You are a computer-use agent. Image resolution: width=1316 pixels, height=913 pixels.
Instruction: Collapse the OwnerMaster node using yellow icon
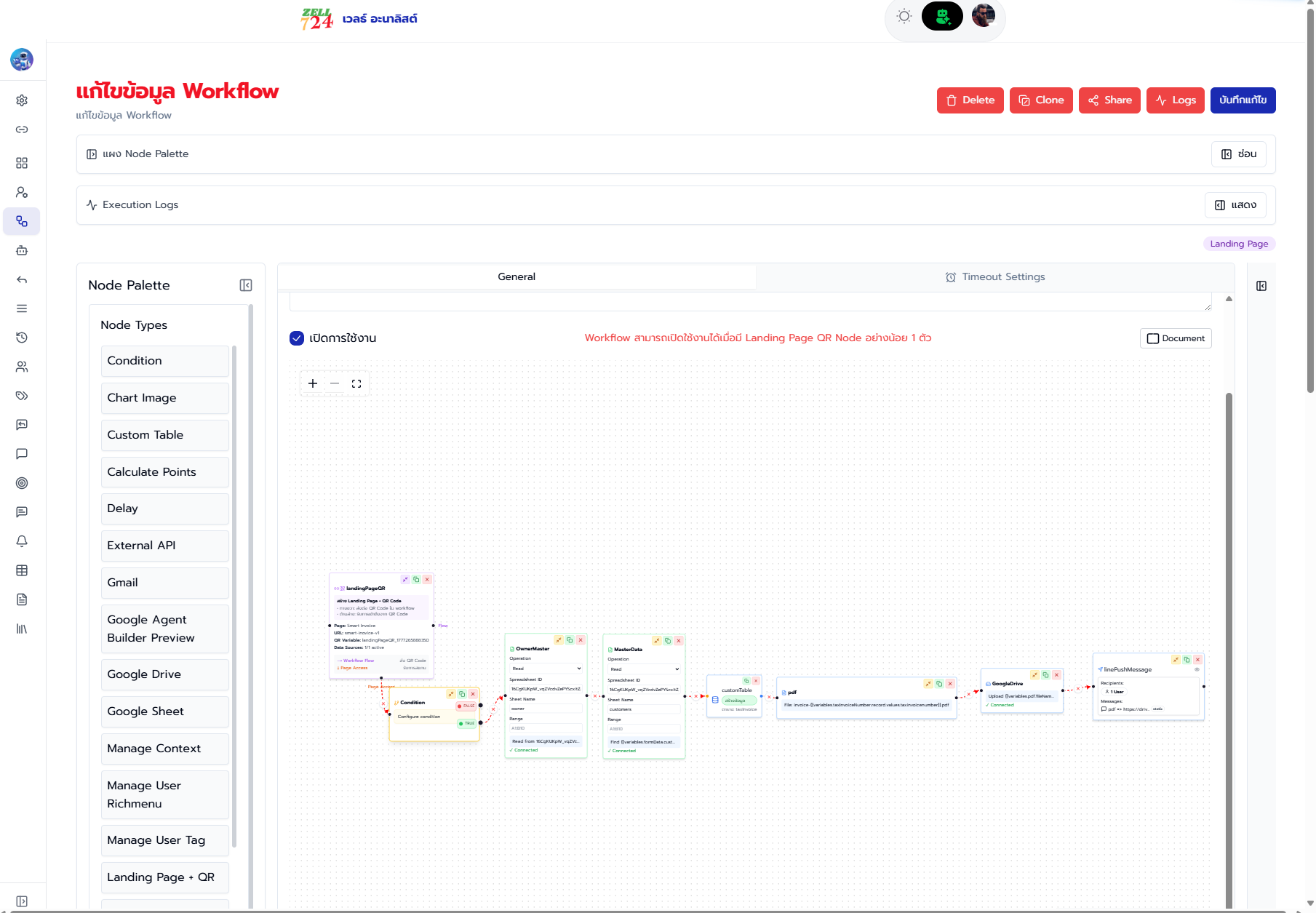[x=559, y=640]
